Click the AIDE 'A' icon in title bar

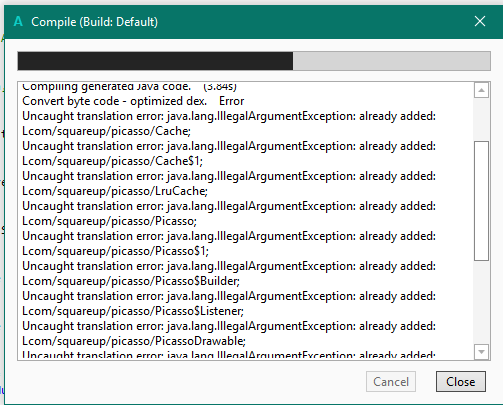[18, 22]
